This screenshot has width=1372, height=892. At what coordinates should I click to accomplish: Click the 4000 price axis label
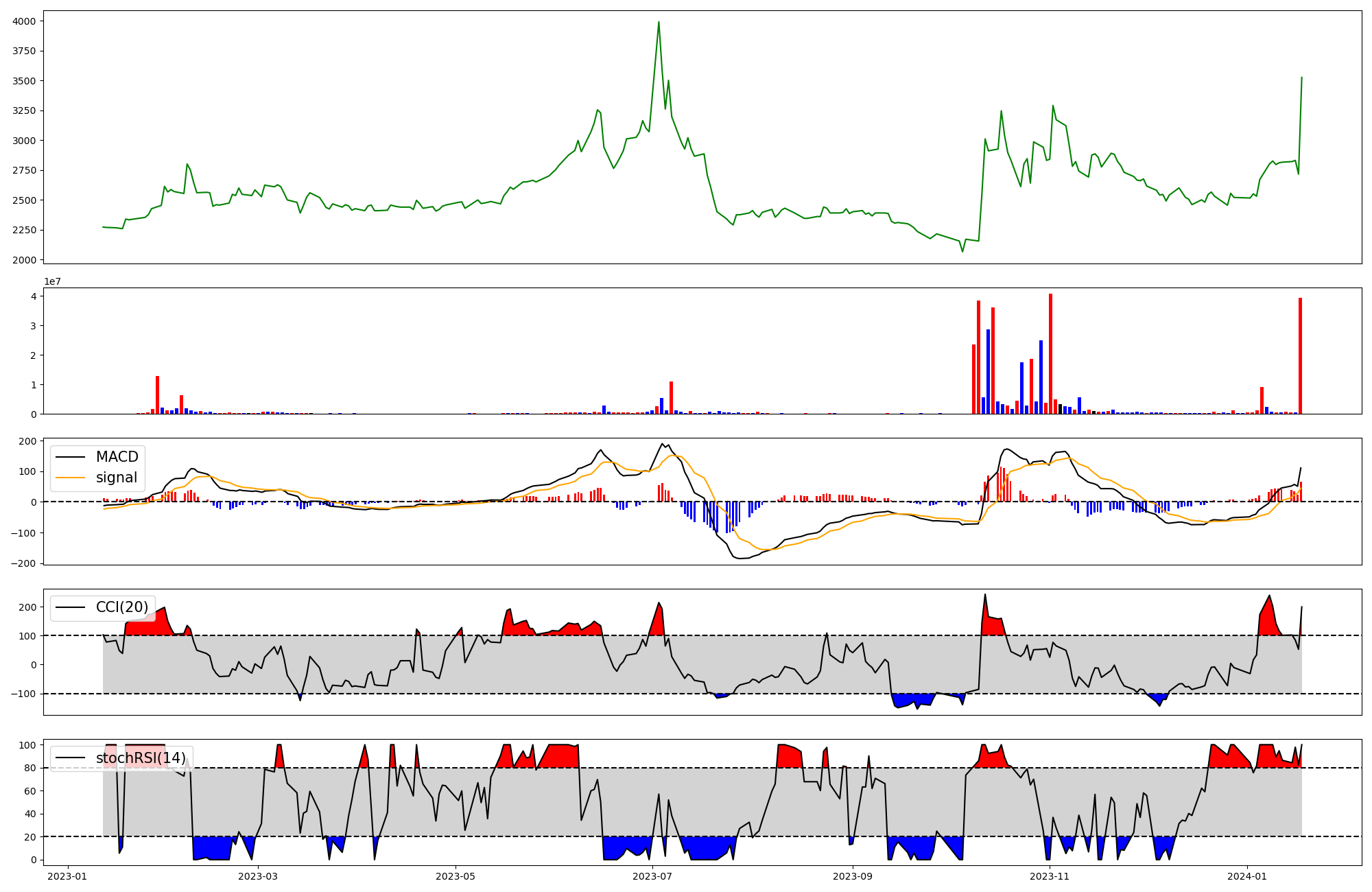[x=25, y=21]
